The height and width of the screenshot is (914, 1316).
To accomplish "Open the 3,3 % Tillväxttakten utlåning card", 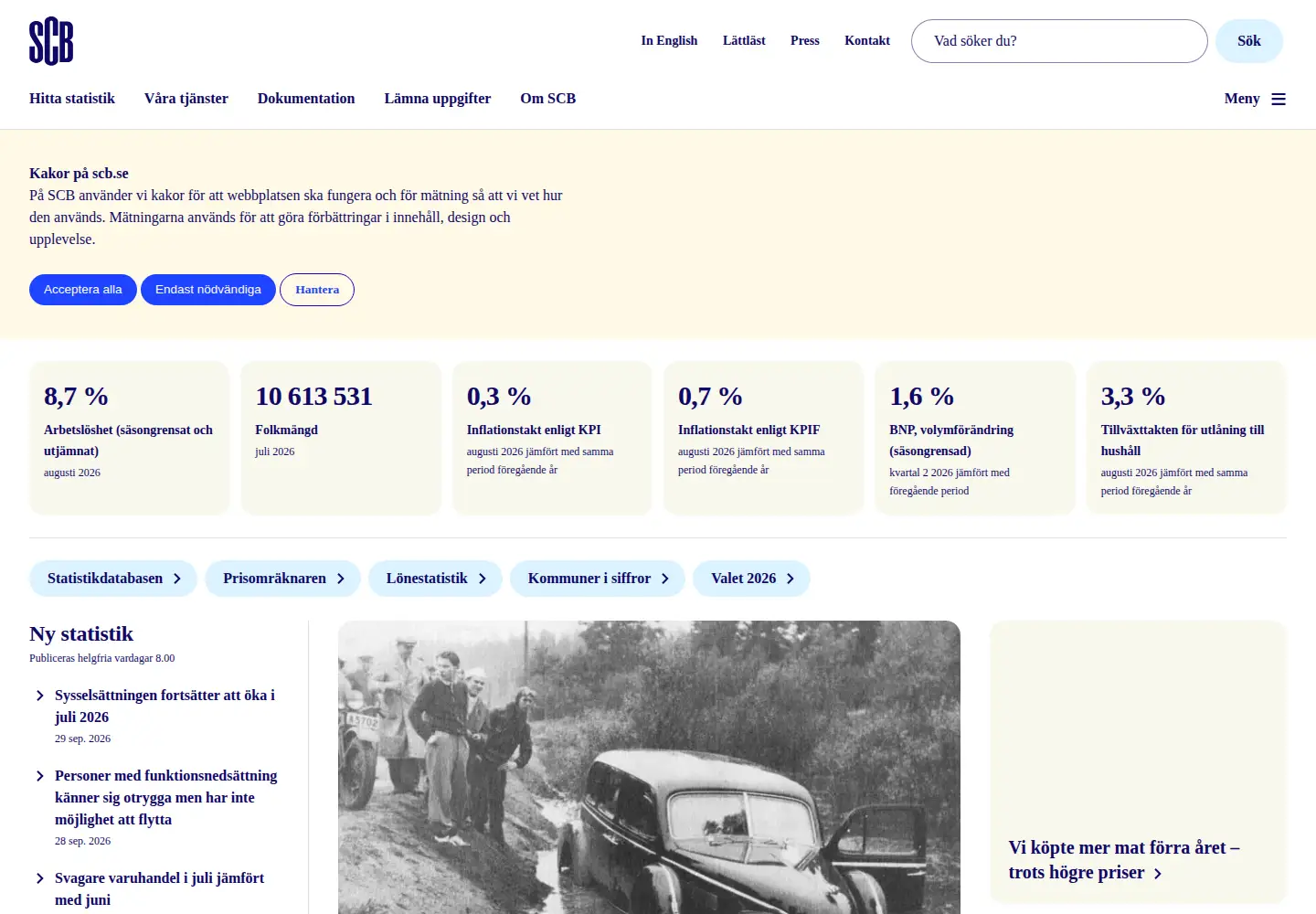I will point(1186,438).
